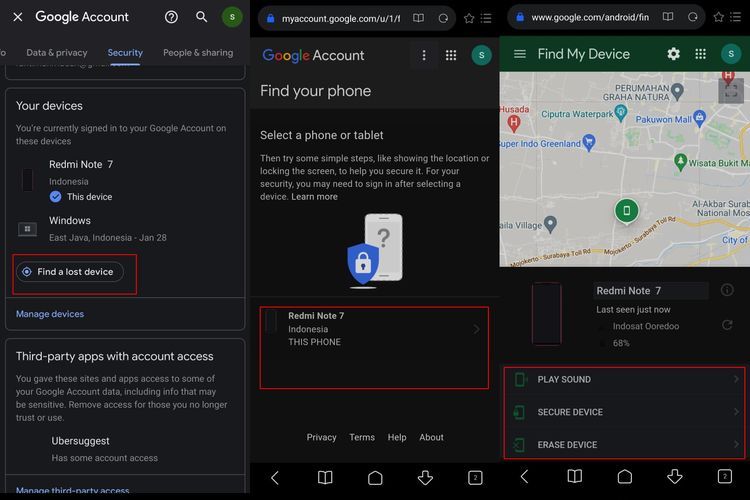The image size is (750, 500).
Task: Expand the SECURE DEVICE chevron
Action: pos(736,411)
